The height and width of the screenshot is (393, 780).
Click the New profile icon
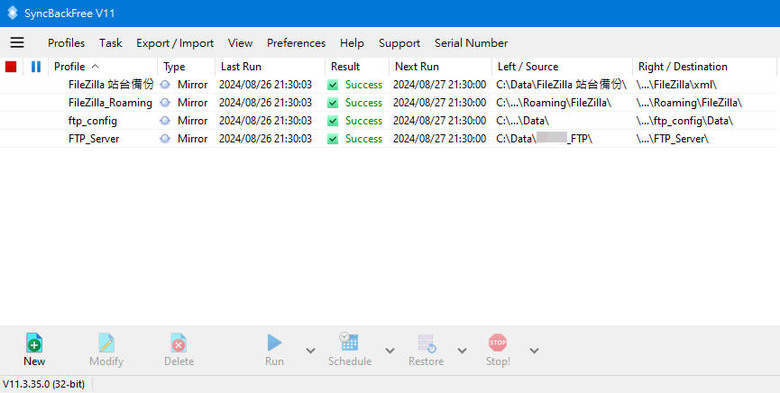point(34,343)
